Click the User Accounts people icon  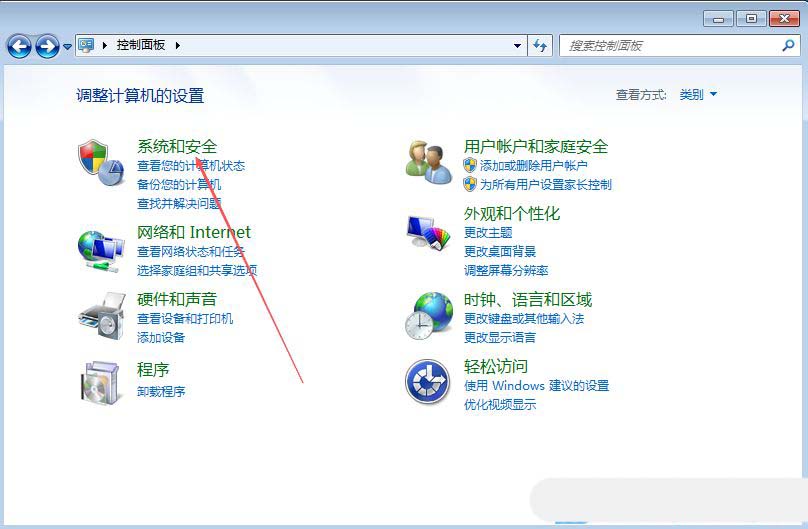click(429, 163)
